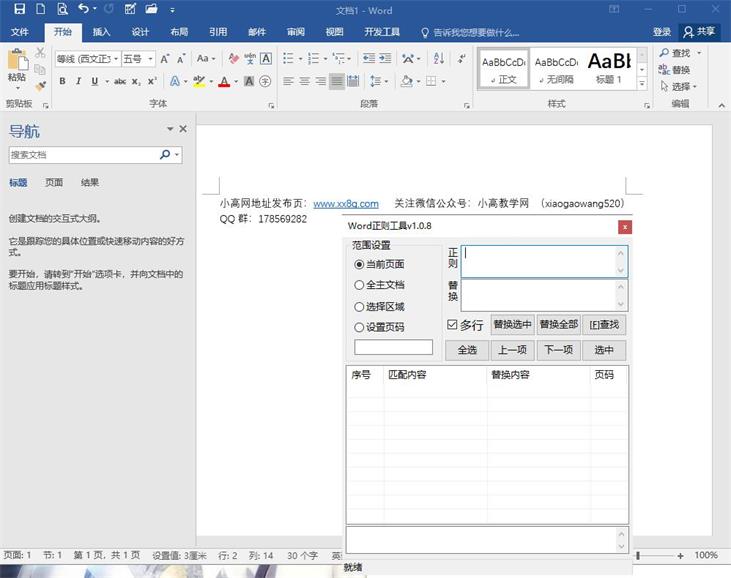Click the Sort A-Z icon
Viewport: 731px width, 578px height.
[x=439, y=58]
